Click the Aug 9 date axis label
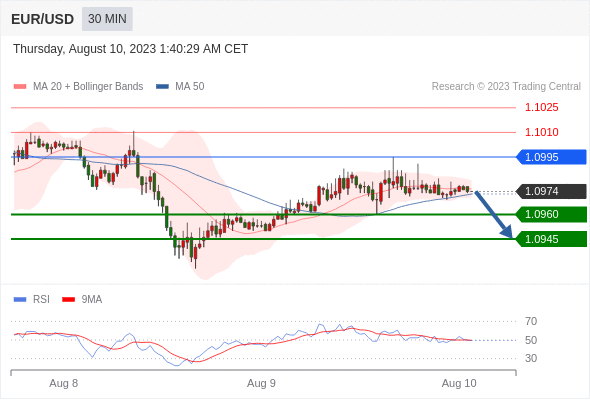Image resolution: width=590 pixels, height=400 pixels. click(x=261, y=383)
